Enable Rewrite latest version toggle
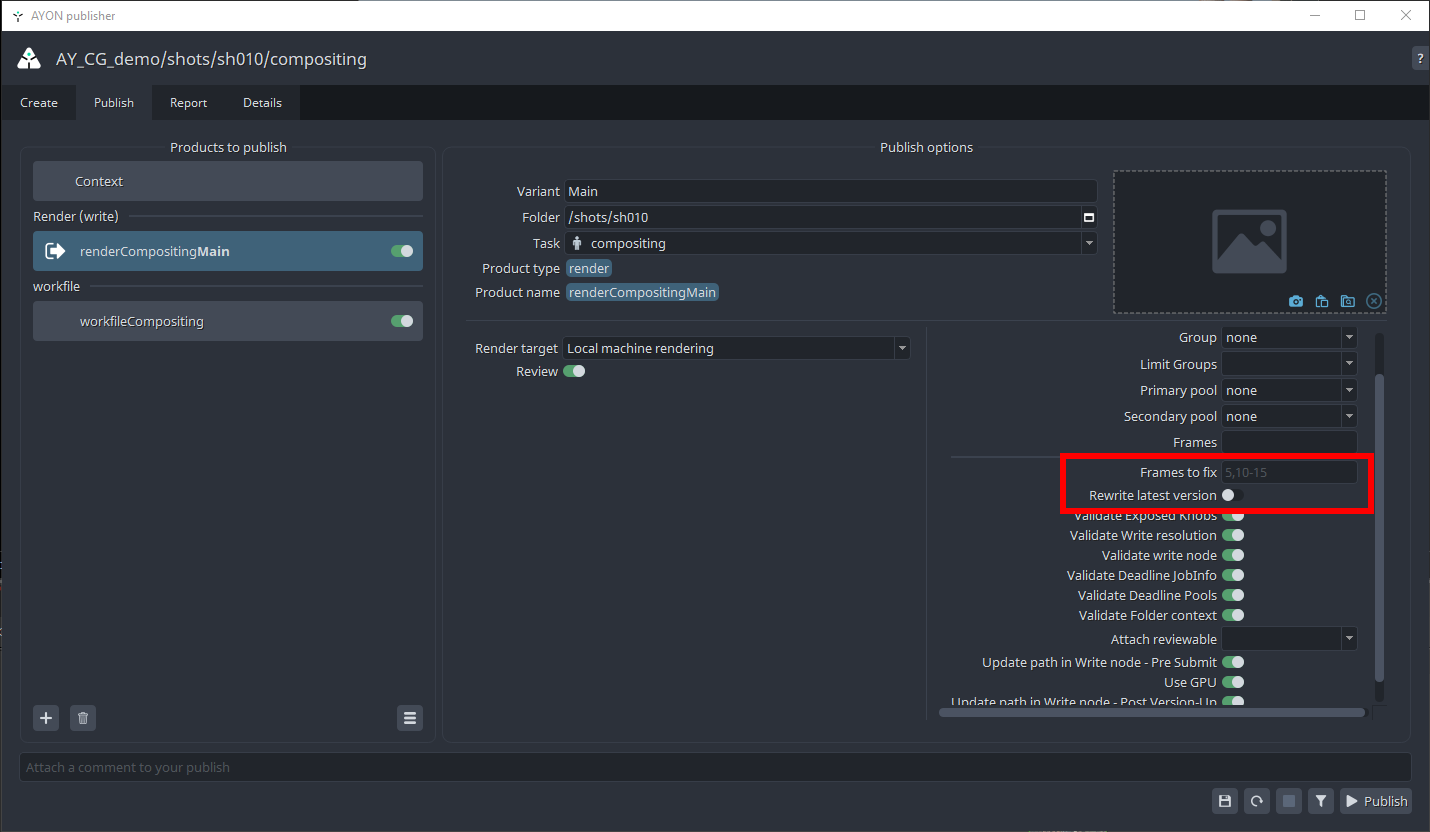 (1233, 495)
